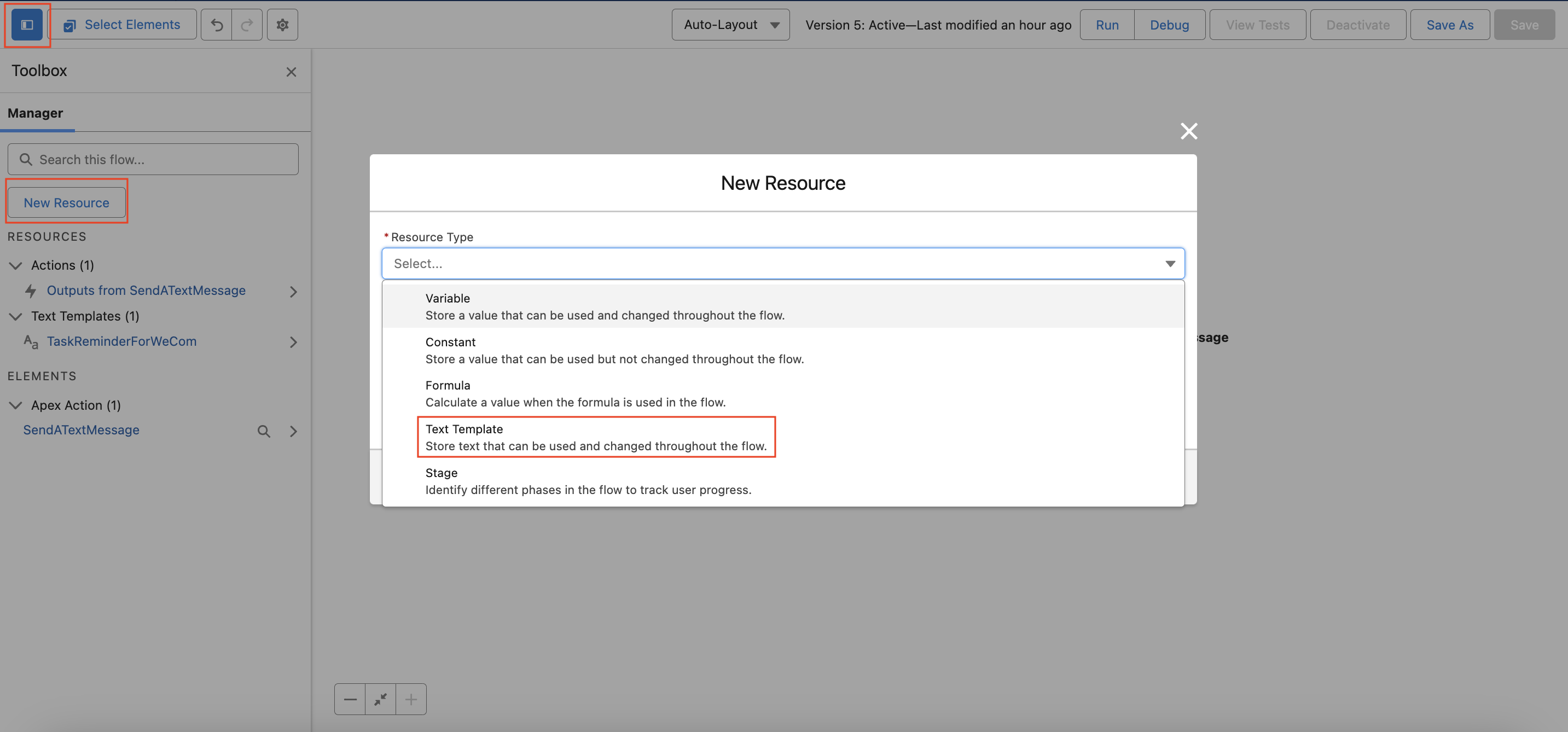
Task: Expand details chevron for SendATextMessage element
Action: (293, 431)
